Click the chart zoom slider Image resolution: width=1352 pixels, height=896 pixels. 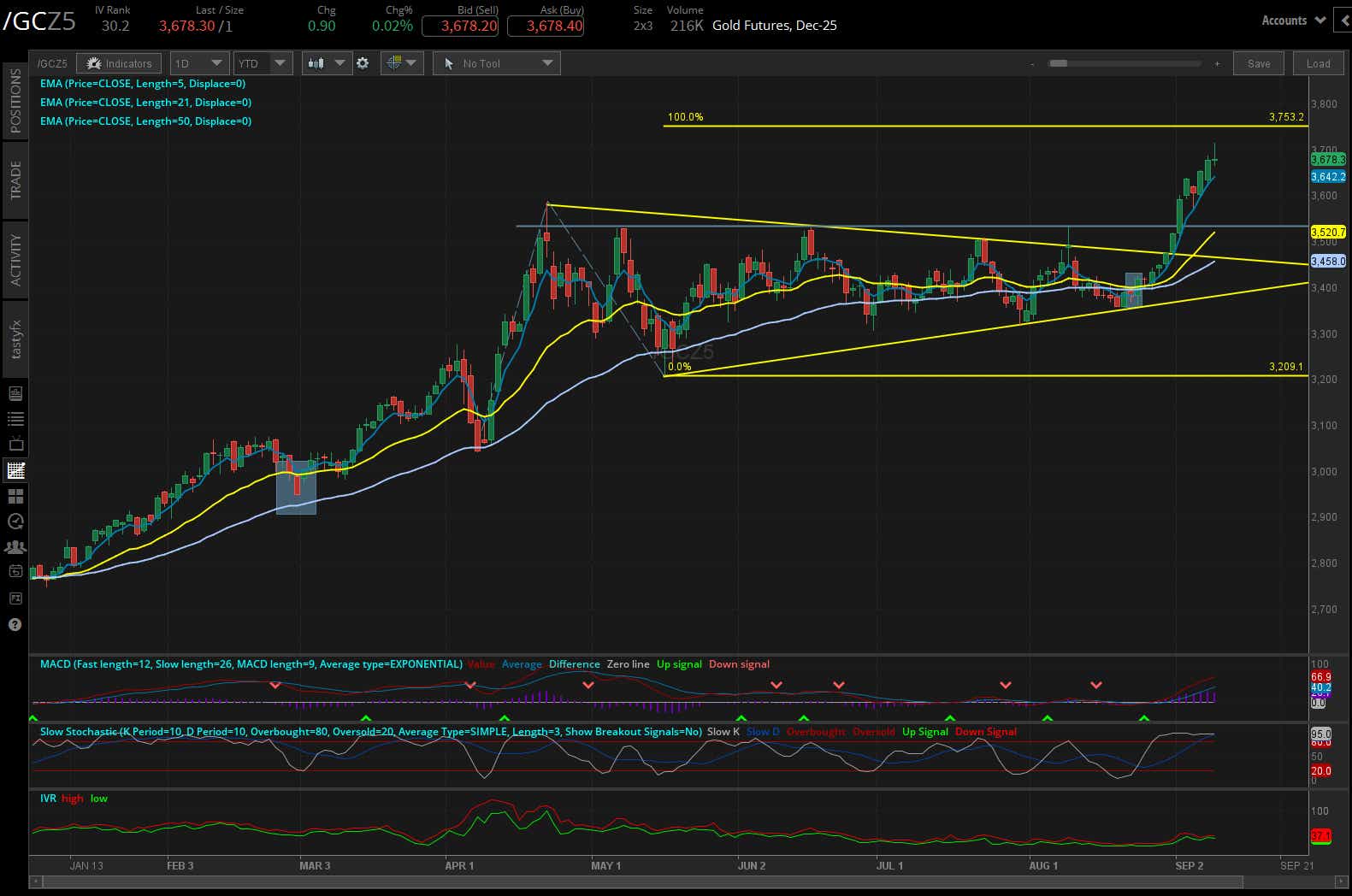click(1124, 63)
